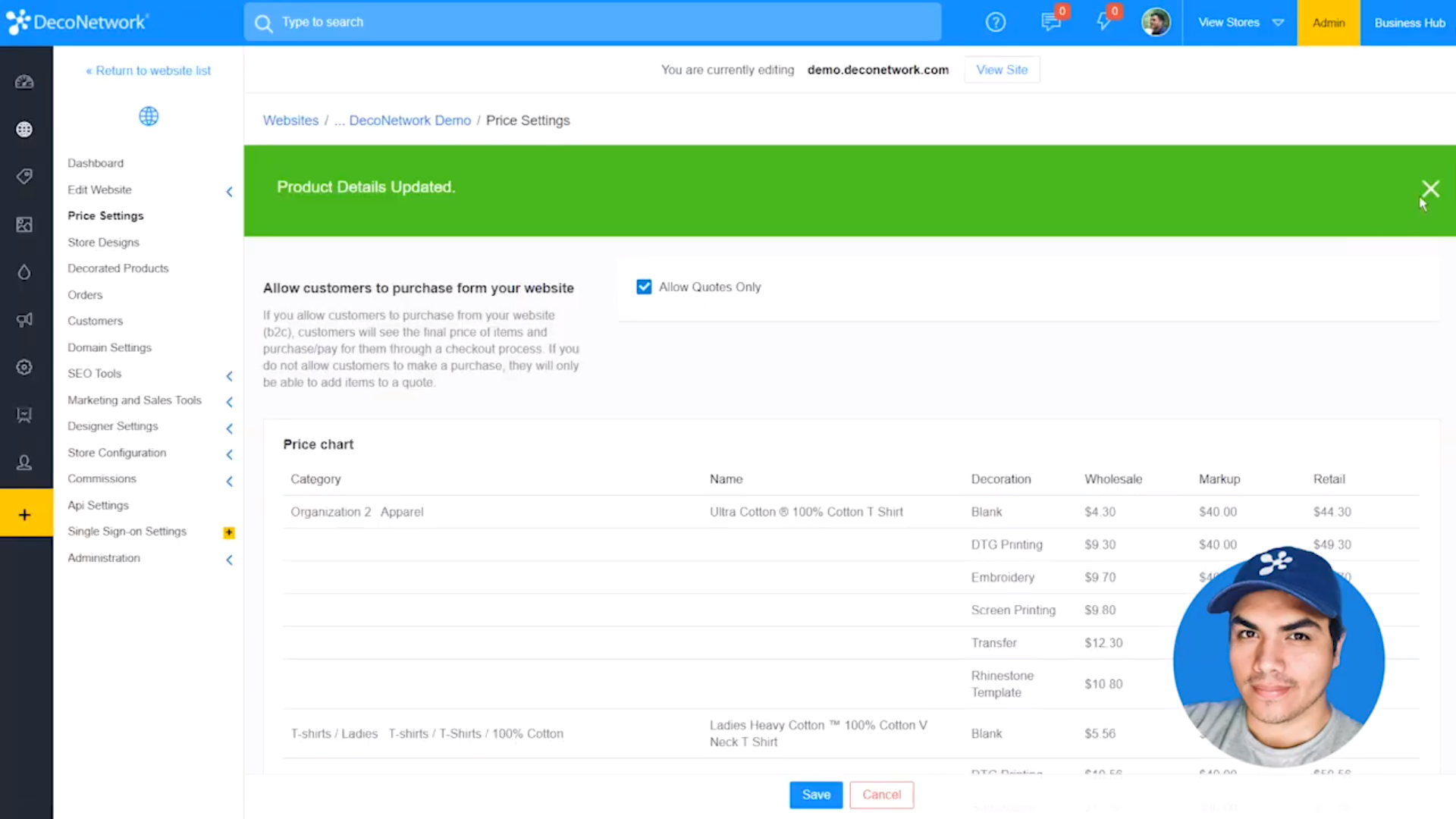Click the yellow plus button below sidebar
This screenshot has height=819, width=1456.
point(26,513)
